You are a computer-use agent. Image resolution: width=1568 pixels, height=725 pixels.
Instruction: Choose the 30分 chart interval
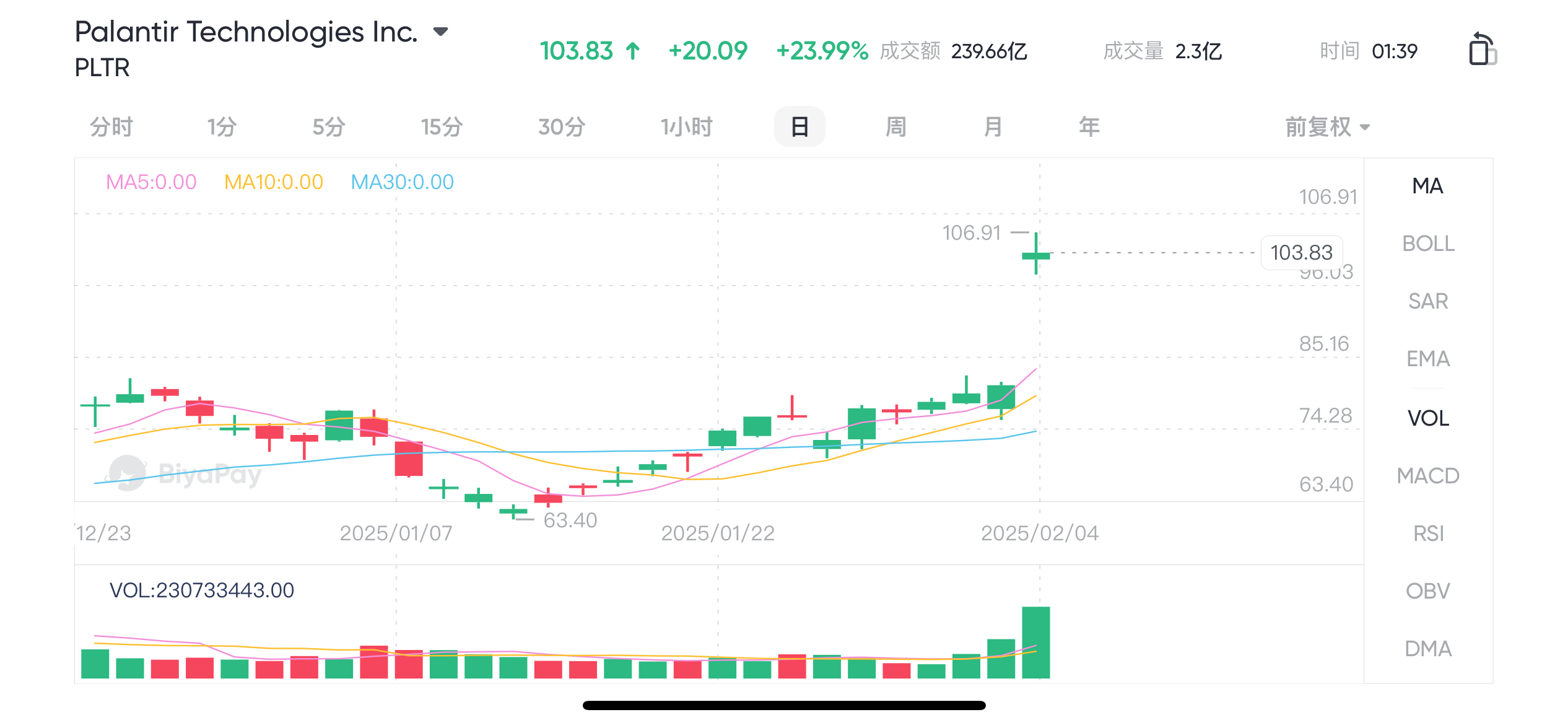(x=561, y=127)
